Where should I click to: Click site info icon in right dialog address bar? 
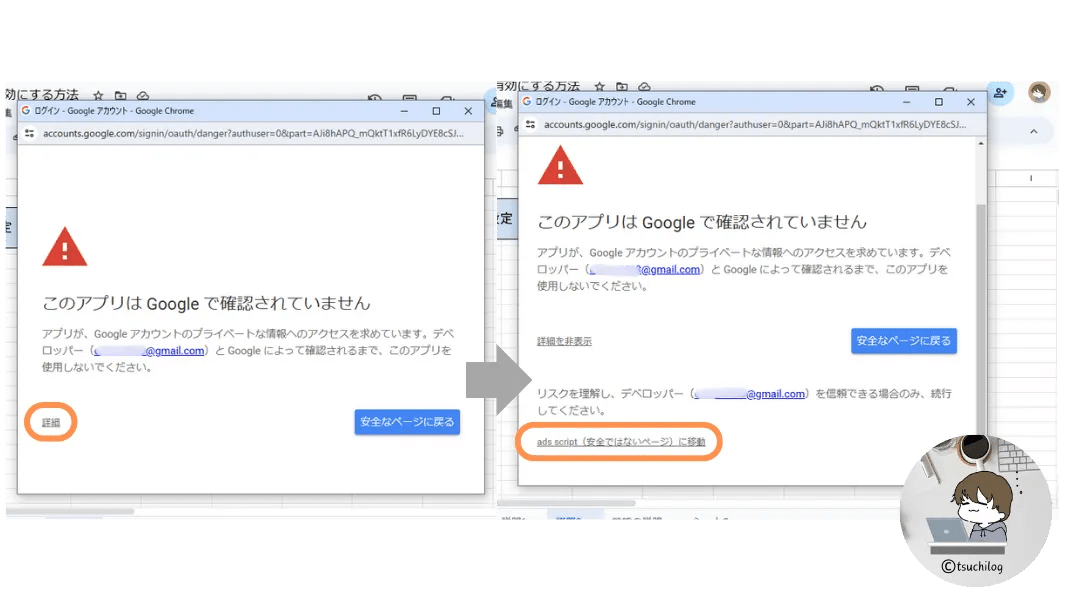[x=530, y=124]
